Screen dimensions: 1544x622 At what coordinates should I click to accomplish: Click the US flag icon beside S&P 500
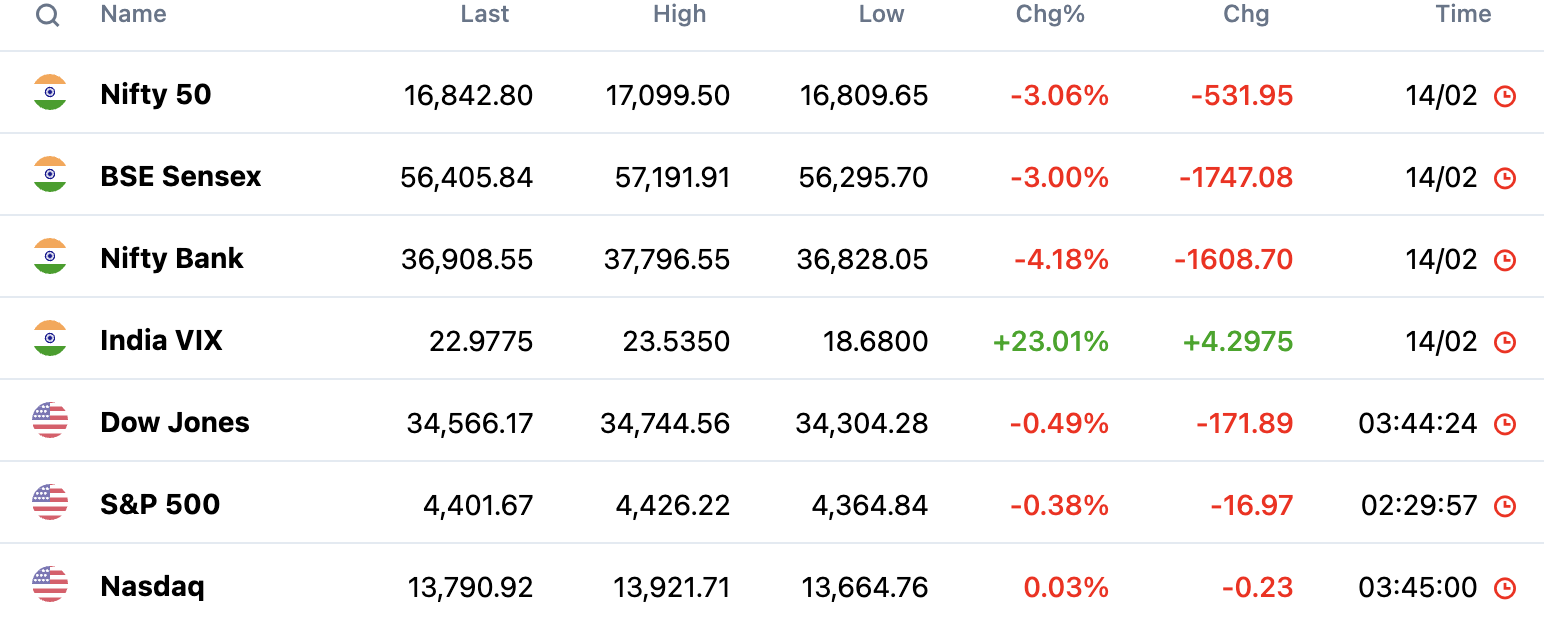point(50,502)
